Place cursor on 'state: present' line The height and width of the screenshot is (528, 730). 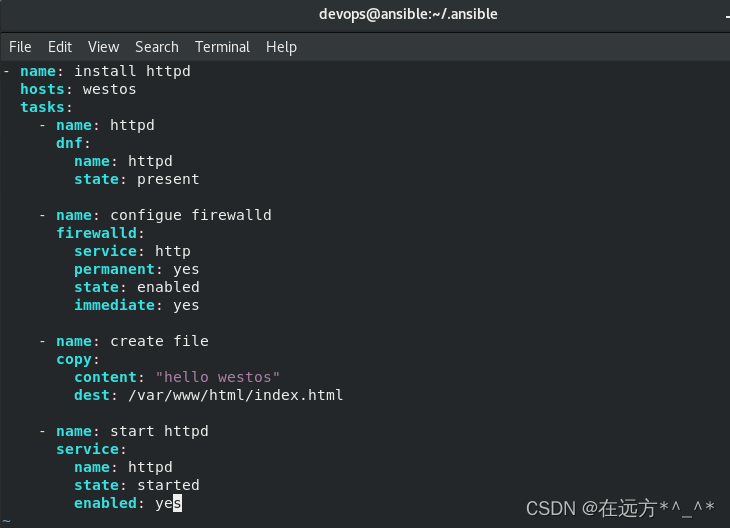click(x=137, y=179)
